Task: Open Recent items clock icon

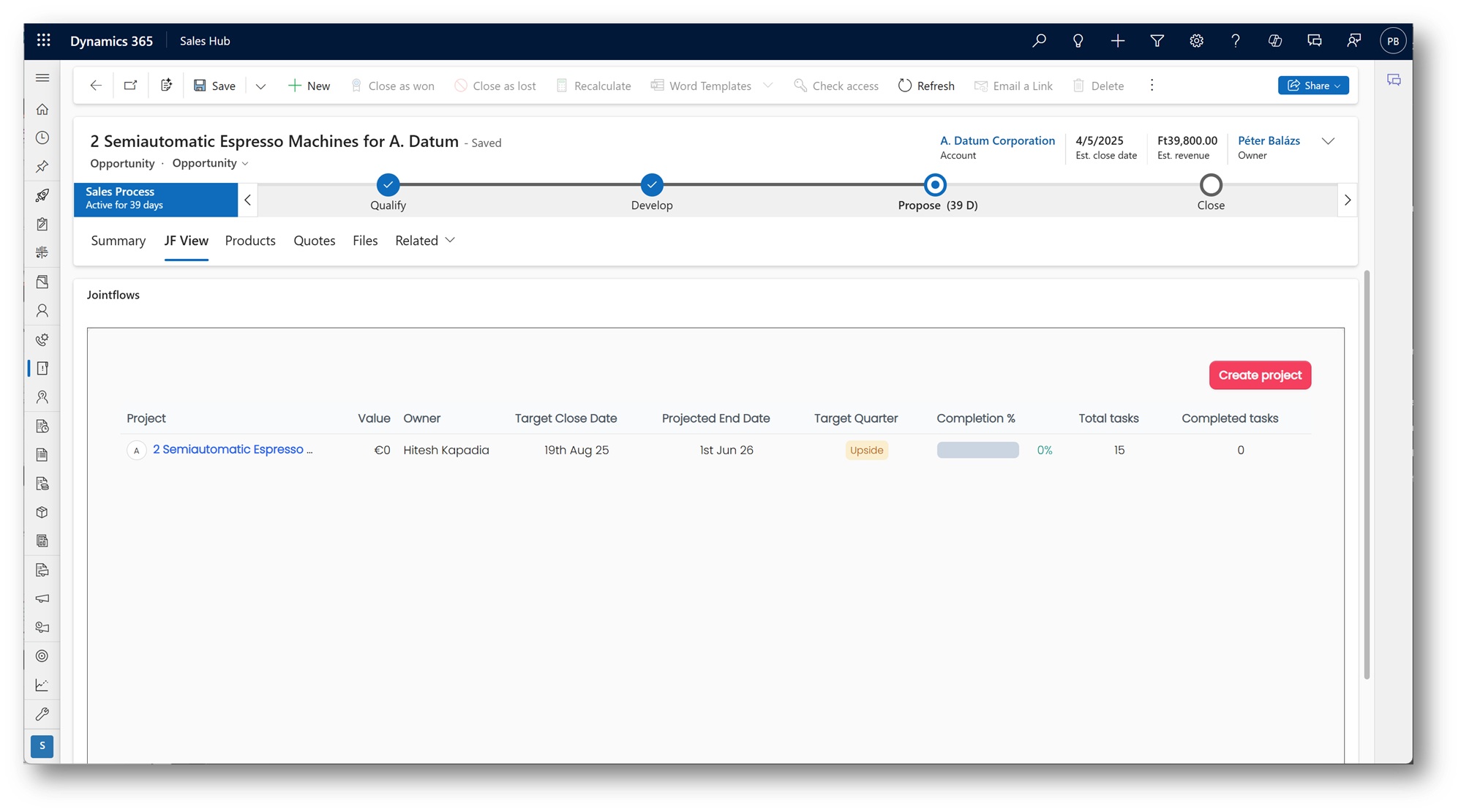Action: tap(42, 138)
